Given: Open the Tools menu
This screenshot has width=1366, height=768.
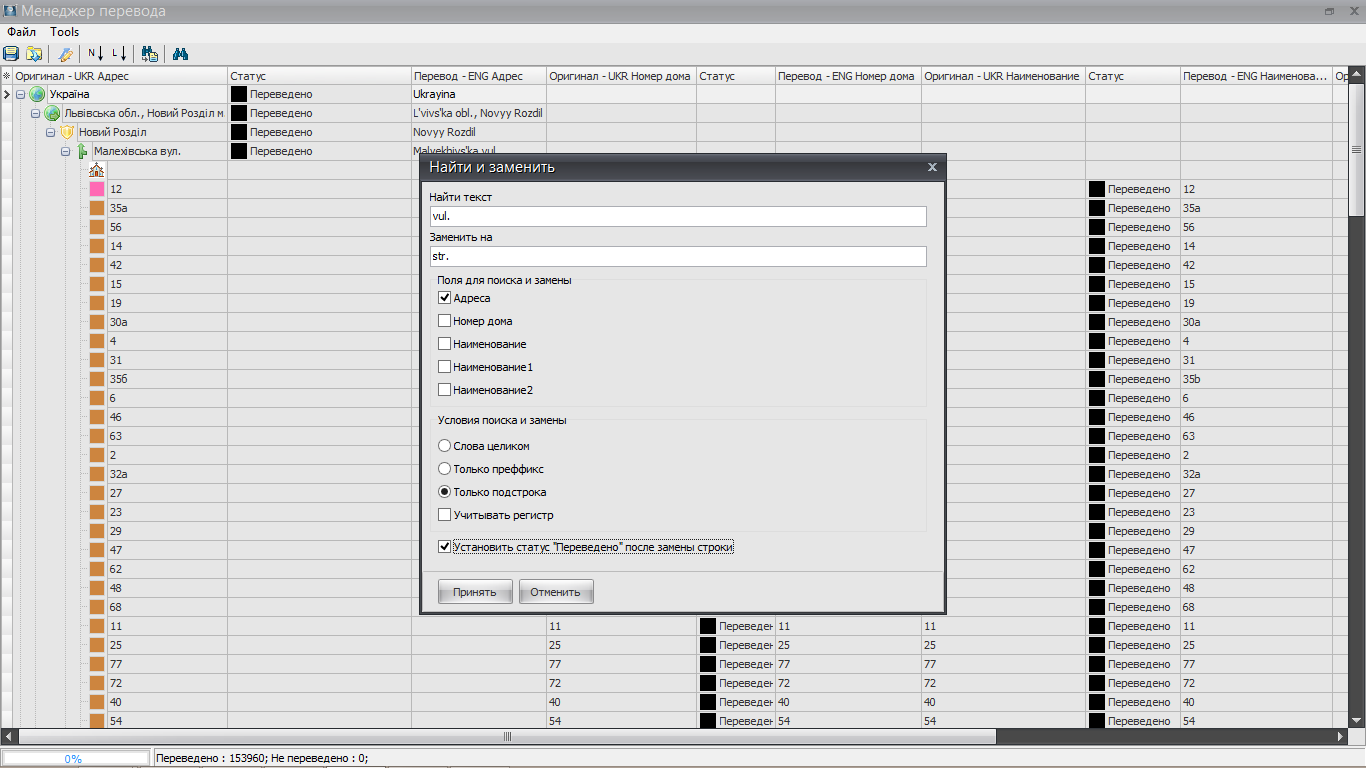Looking at the screenshot, I should pos(65,32).
